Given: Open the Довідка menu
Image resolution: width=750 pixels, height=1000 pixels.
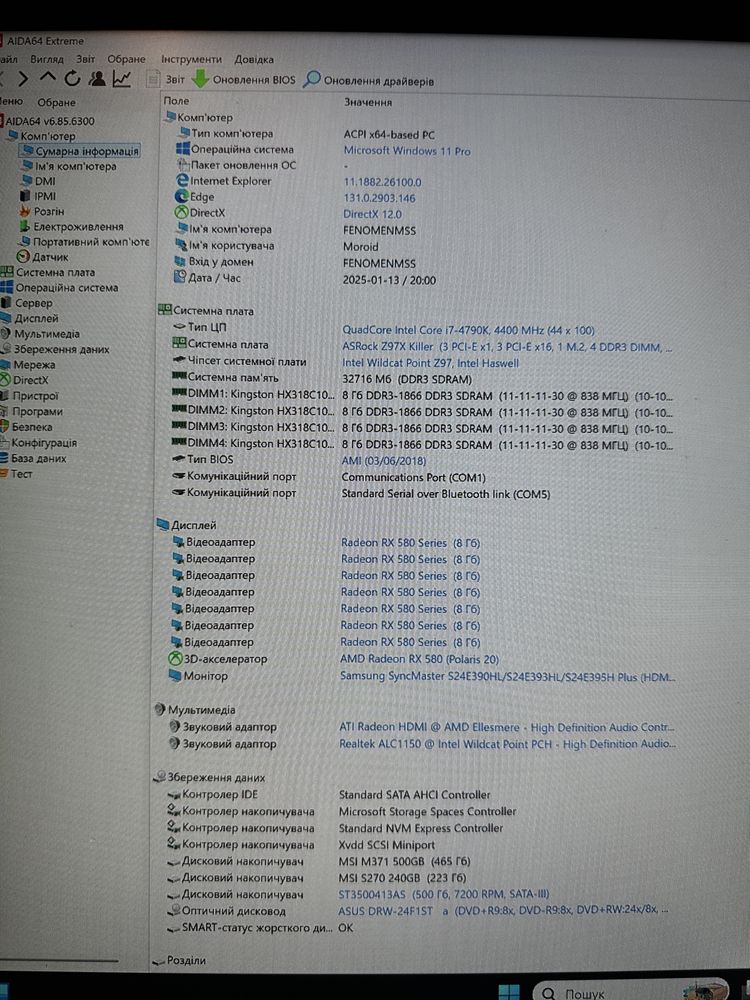Looking at the screenshot, I should (x=254, y=59).
